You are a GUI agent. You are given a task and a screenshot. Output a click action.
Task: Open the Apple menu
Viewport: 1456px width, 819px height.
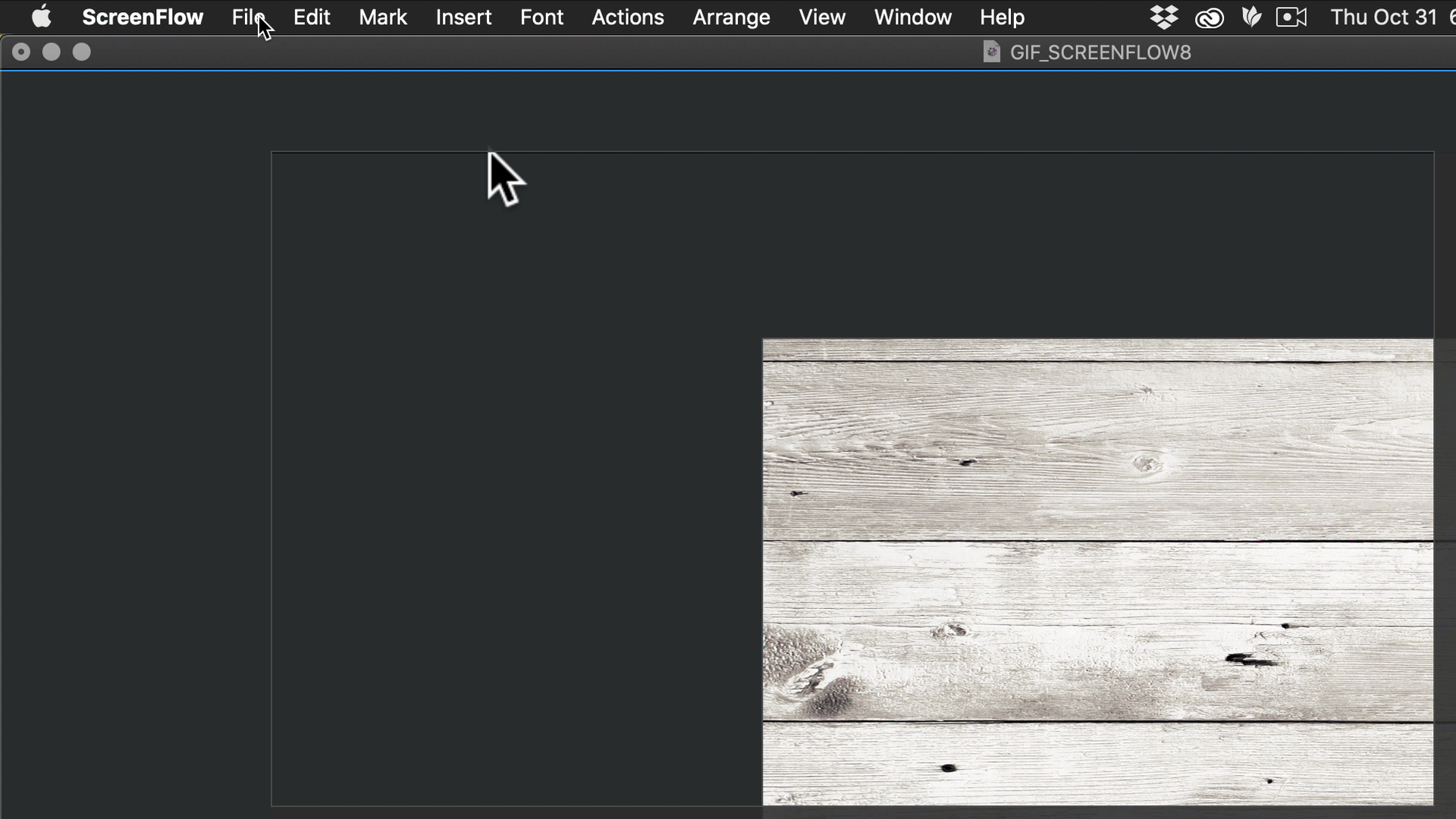tap(42, 17)
